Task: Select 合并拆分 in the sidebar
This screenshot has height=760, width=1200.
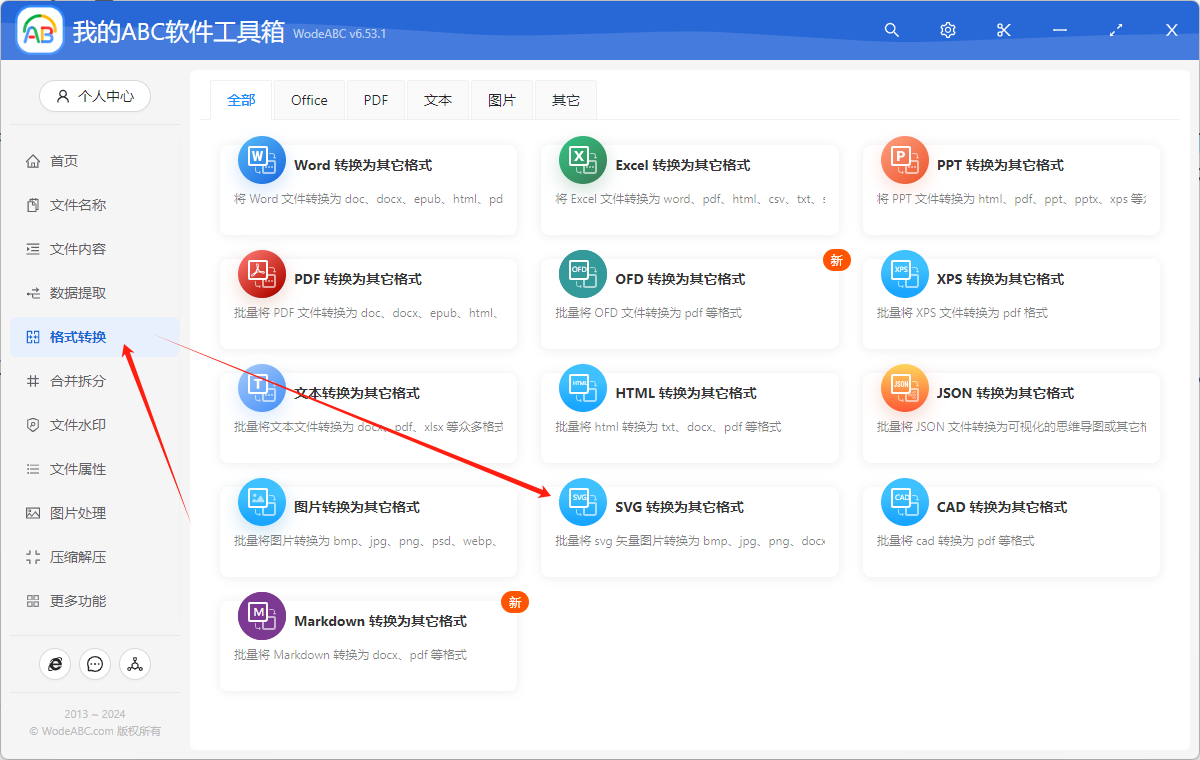Action: click(x=78, y=381)
